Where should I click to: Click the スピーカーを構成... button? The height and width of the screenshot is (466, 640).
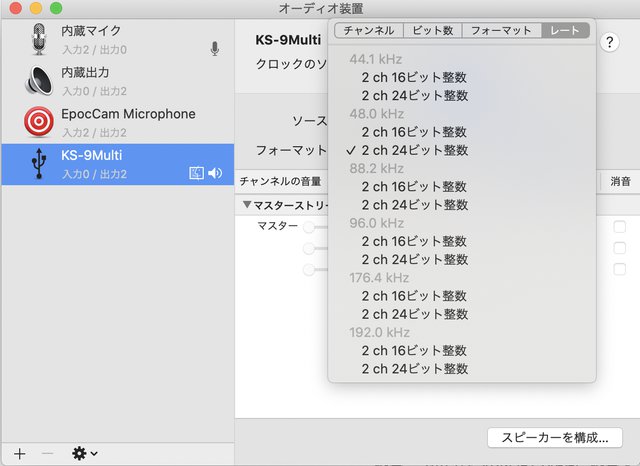tap(555, 438)
